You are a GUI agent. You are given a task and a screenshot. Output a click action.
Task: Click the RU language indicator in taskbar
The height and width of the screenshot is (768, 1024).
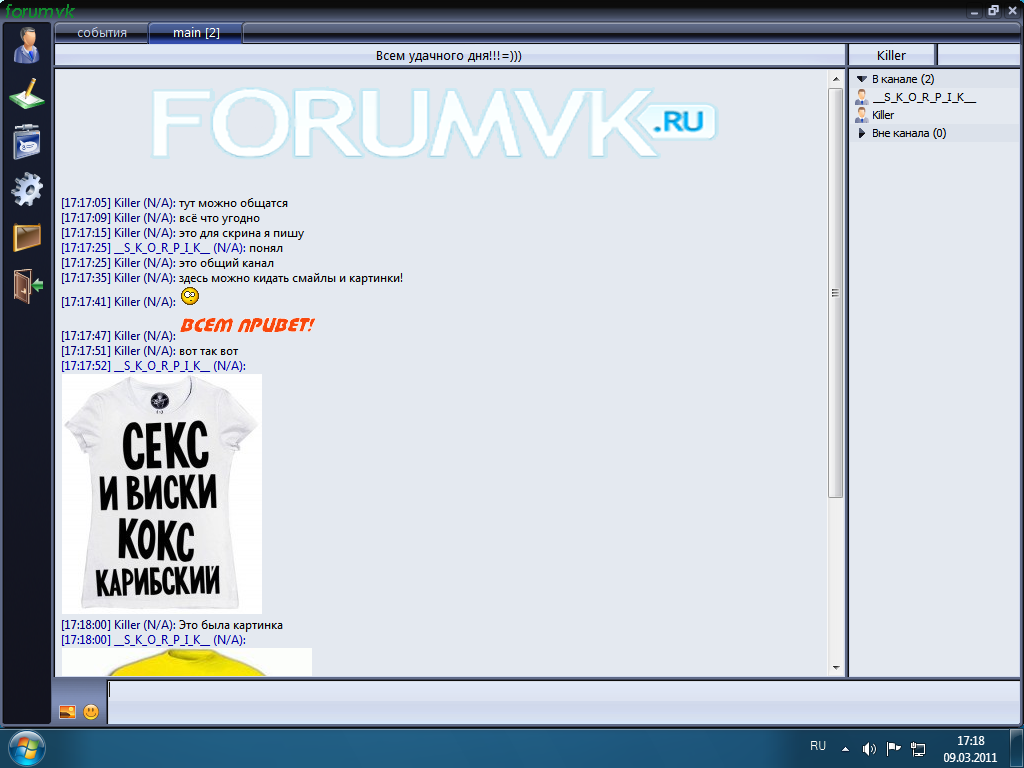click(818, 746)
